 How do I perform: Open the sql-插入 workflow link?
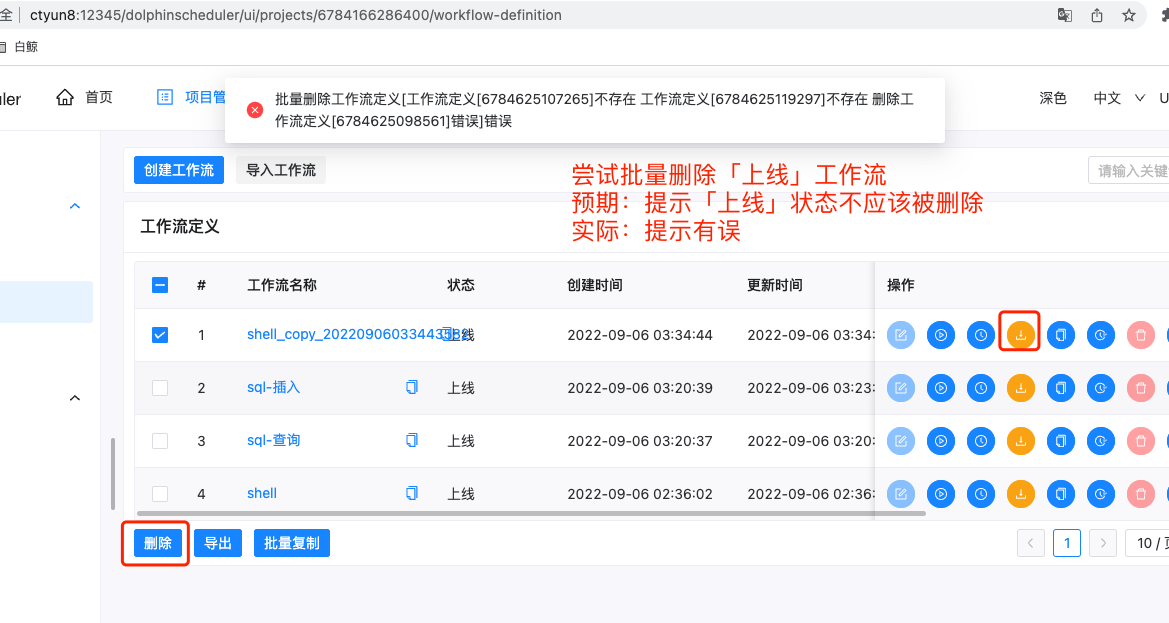274,387
